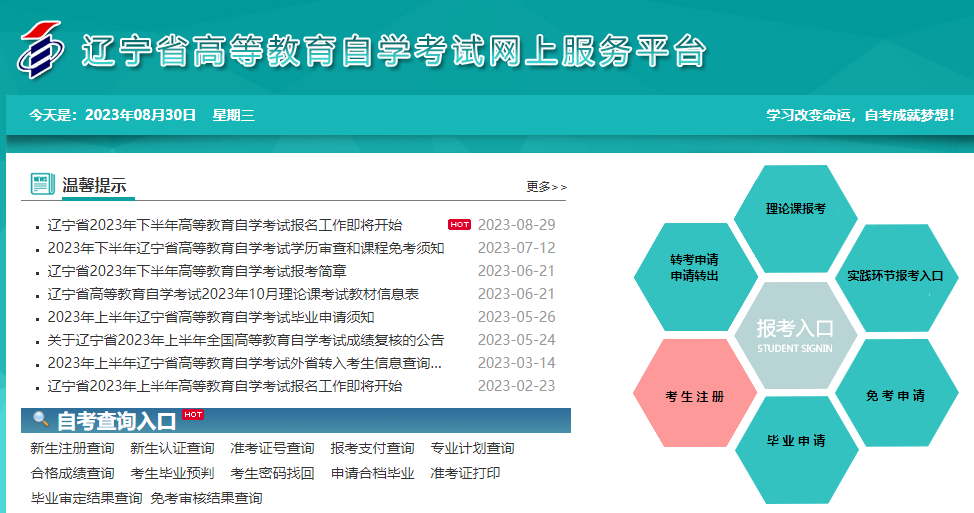The width and height of the screenshot is (974, 513).
Task: Click the magnifier icon beside 自考查询入口
Action: pyautogui.click(x=41, y=420)
